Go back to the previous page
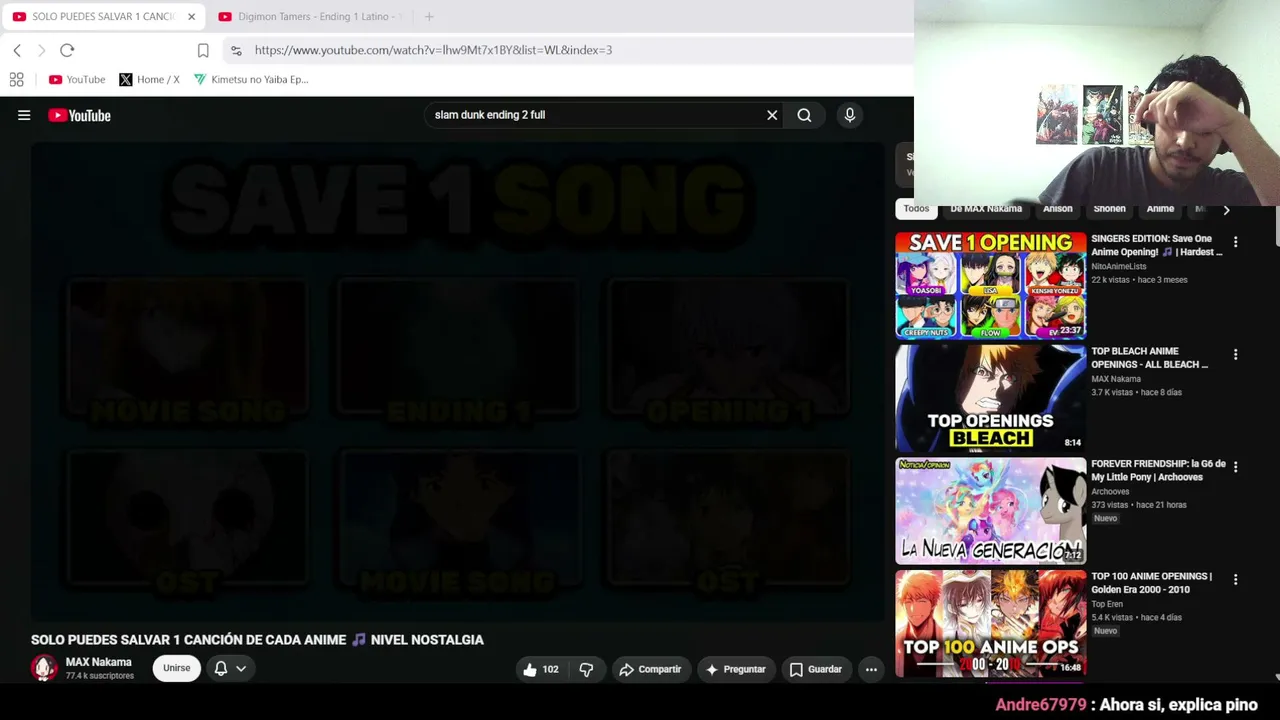 [17, 50]
